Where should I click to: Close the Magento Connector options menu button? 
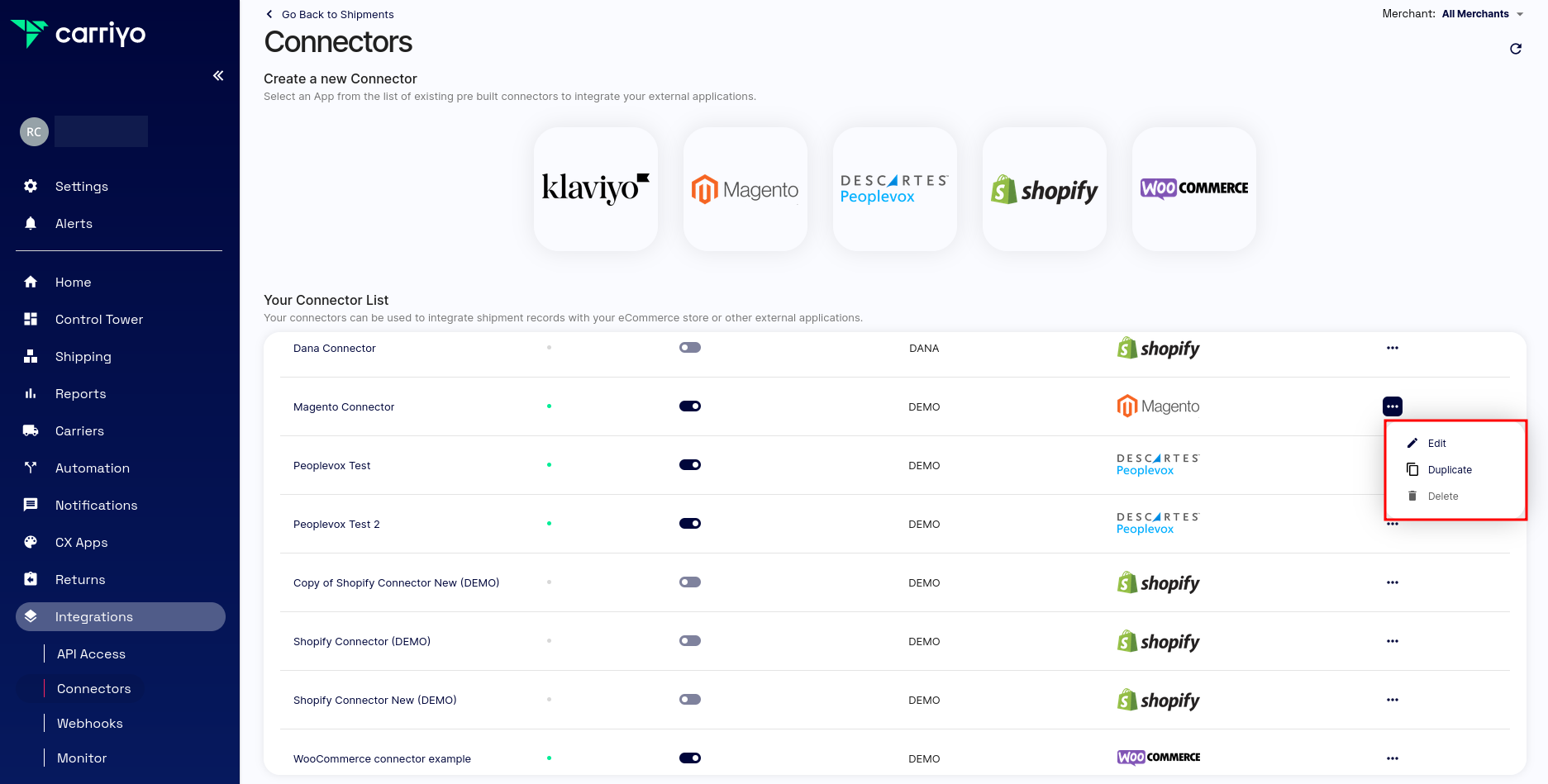[x=1393, y=406]
